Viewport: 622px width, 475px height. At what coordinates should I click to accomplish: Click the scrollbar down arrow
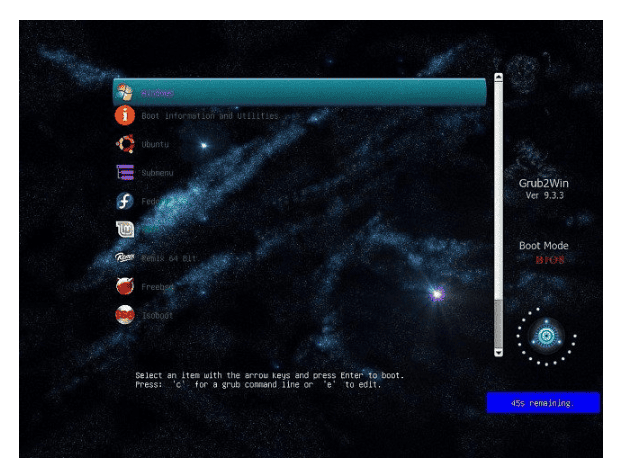(x=499, y=352)
